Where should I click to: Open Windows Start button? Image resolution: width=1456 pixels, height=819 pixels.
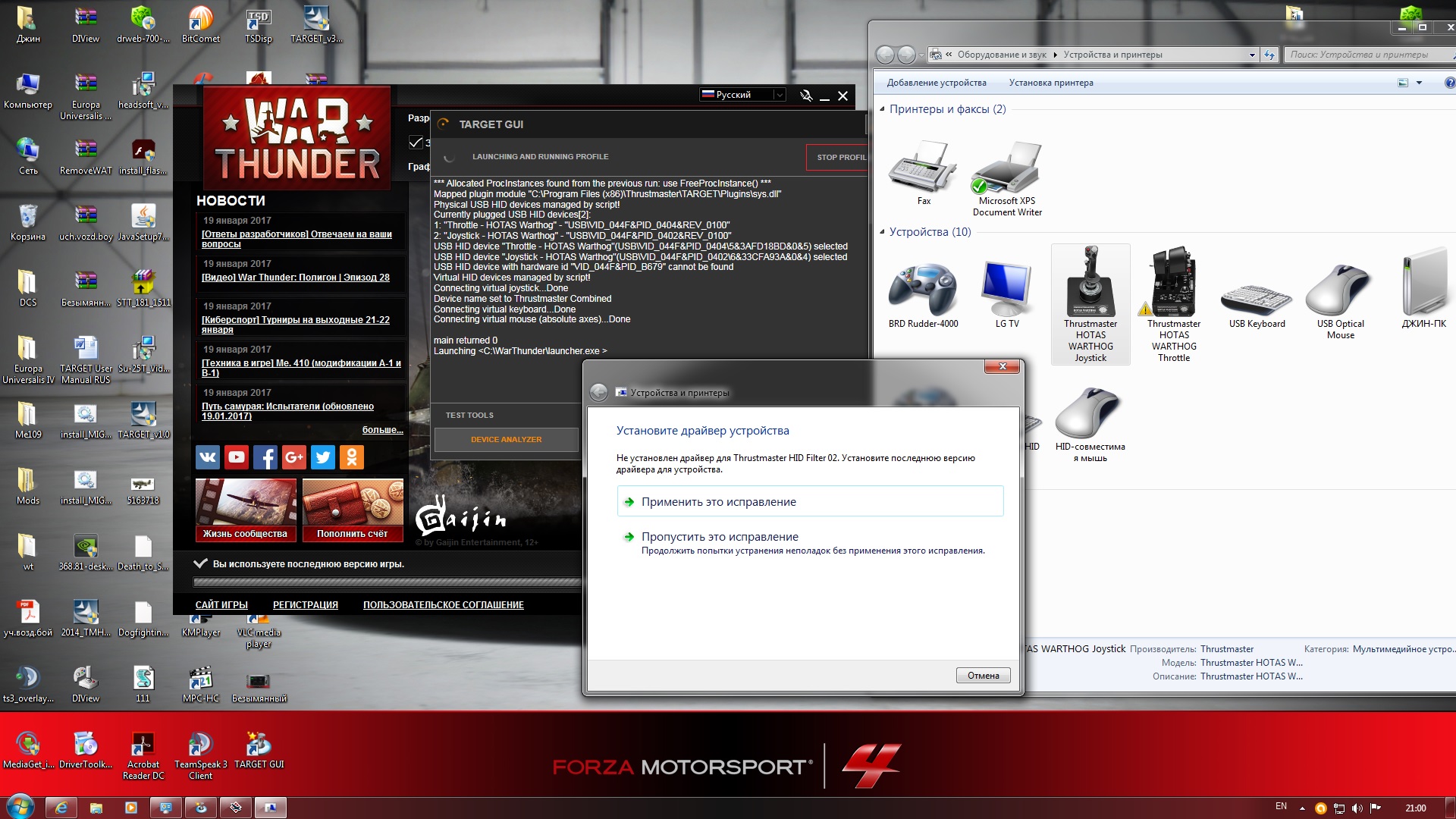click(20, 807)
